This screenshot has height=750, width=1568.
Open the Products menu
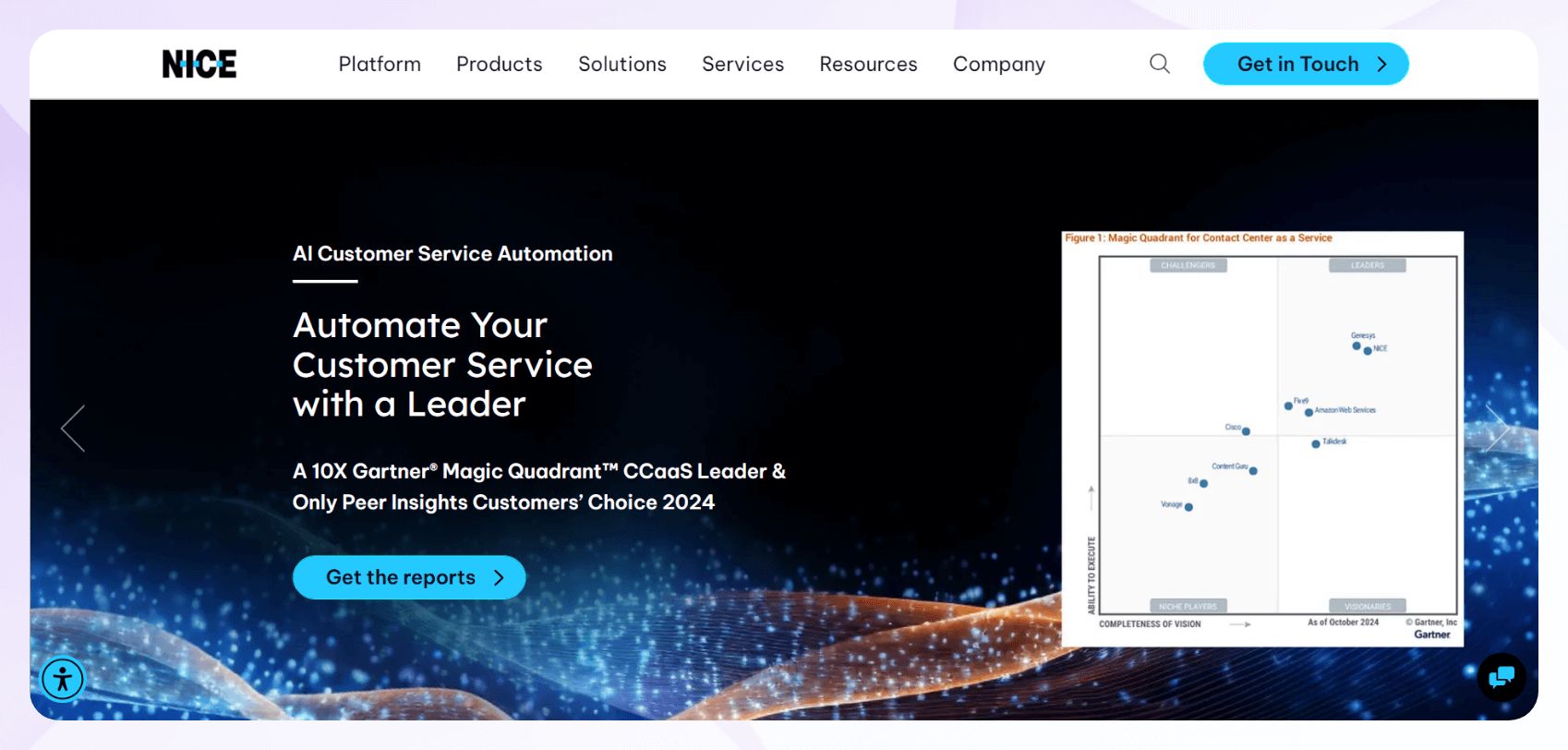500,64
